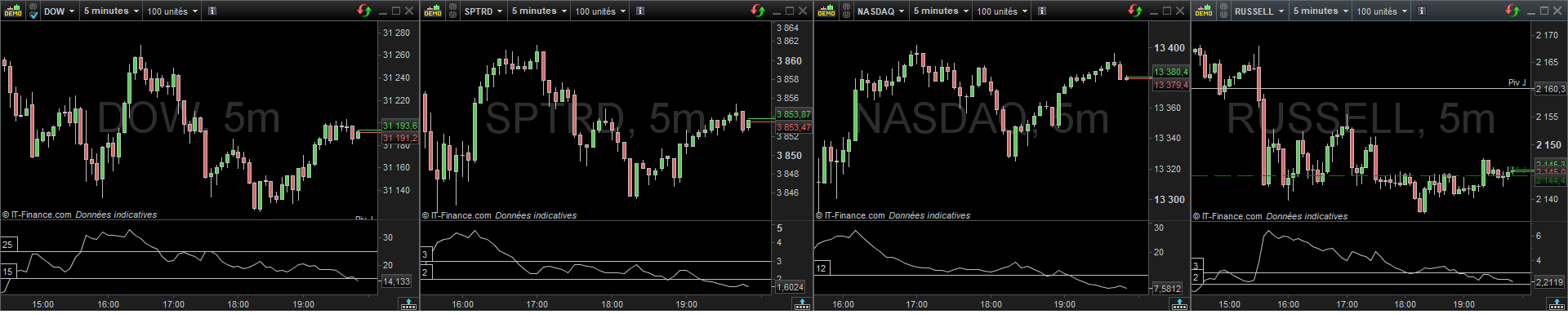Close the SPTRD chart window
Screen dimensions: 1568x314
click(803, 11)
